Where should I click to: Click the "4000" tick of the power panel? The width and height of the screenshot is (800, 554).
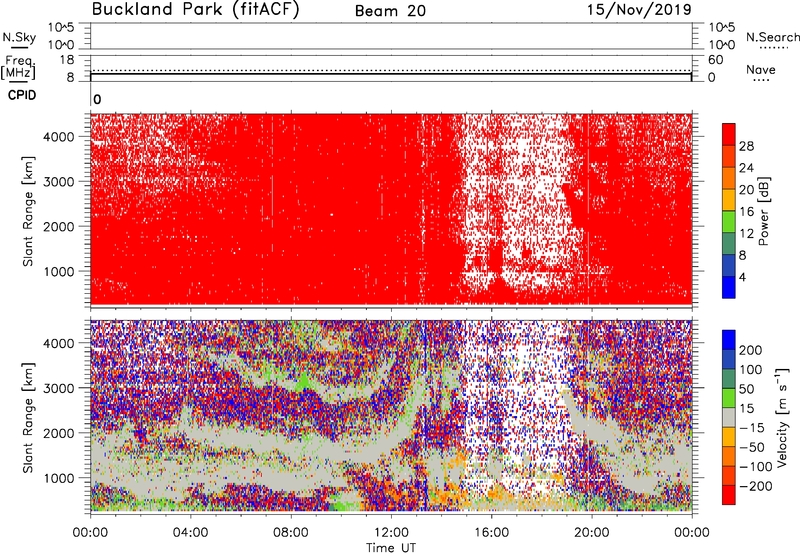(x=58, y=137)
